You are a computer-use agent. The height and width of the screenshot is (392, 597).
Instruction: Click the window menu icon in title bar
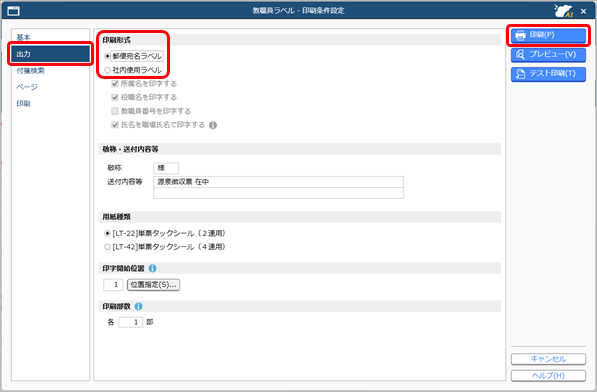tap(13, 11)
